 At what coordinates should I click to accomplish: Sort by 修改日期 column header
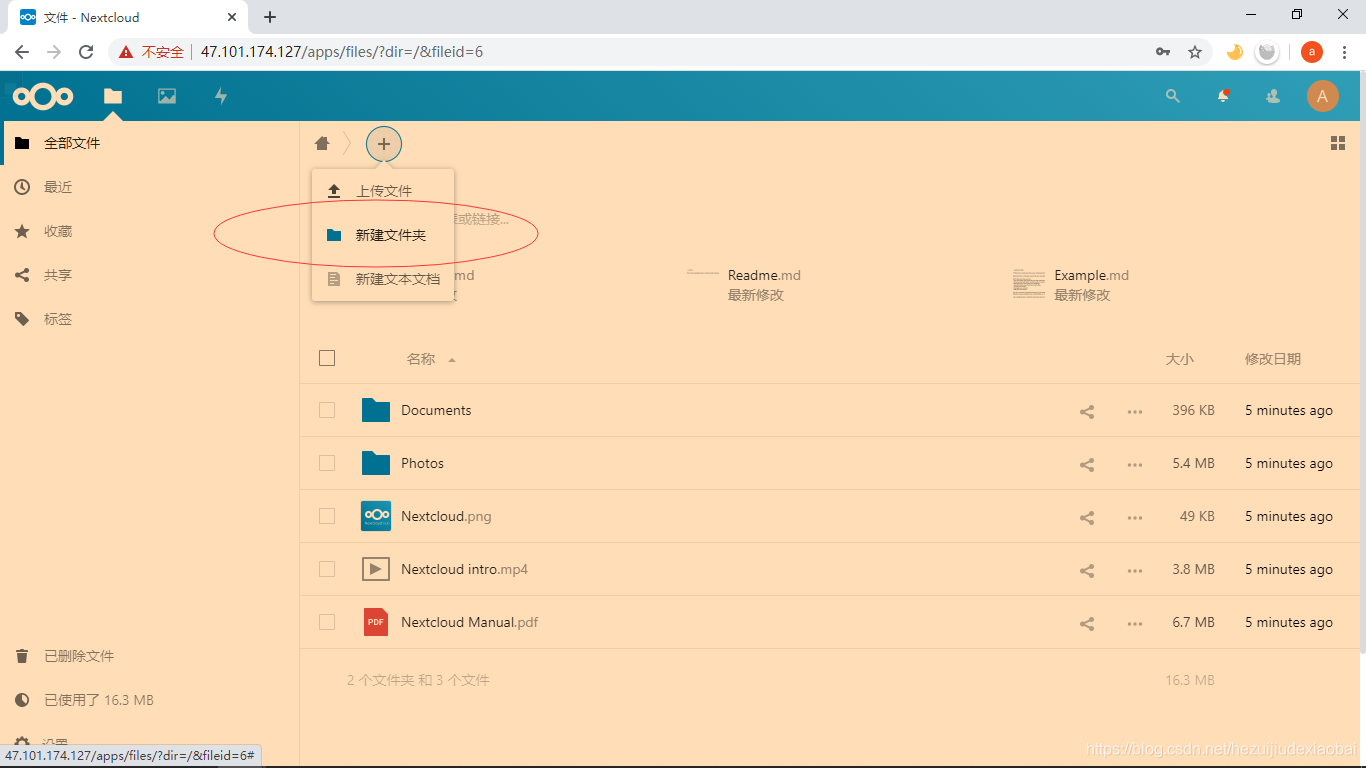click(1273, 359)
